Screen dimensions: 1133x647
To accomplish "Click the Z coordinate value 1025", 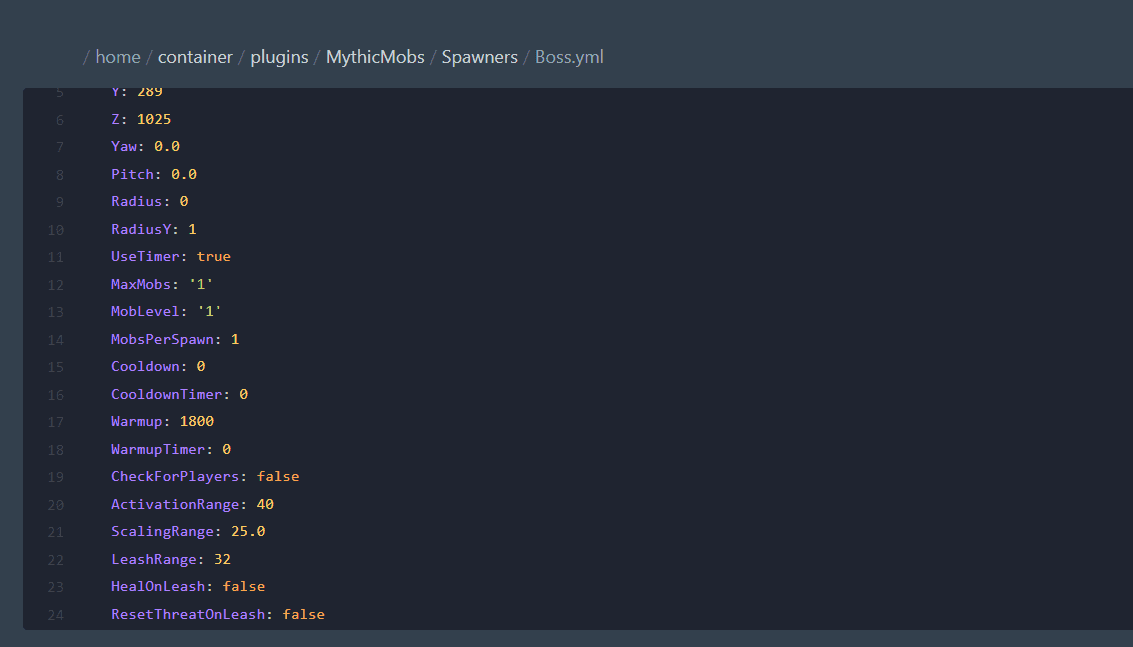I will coord(154,119).
